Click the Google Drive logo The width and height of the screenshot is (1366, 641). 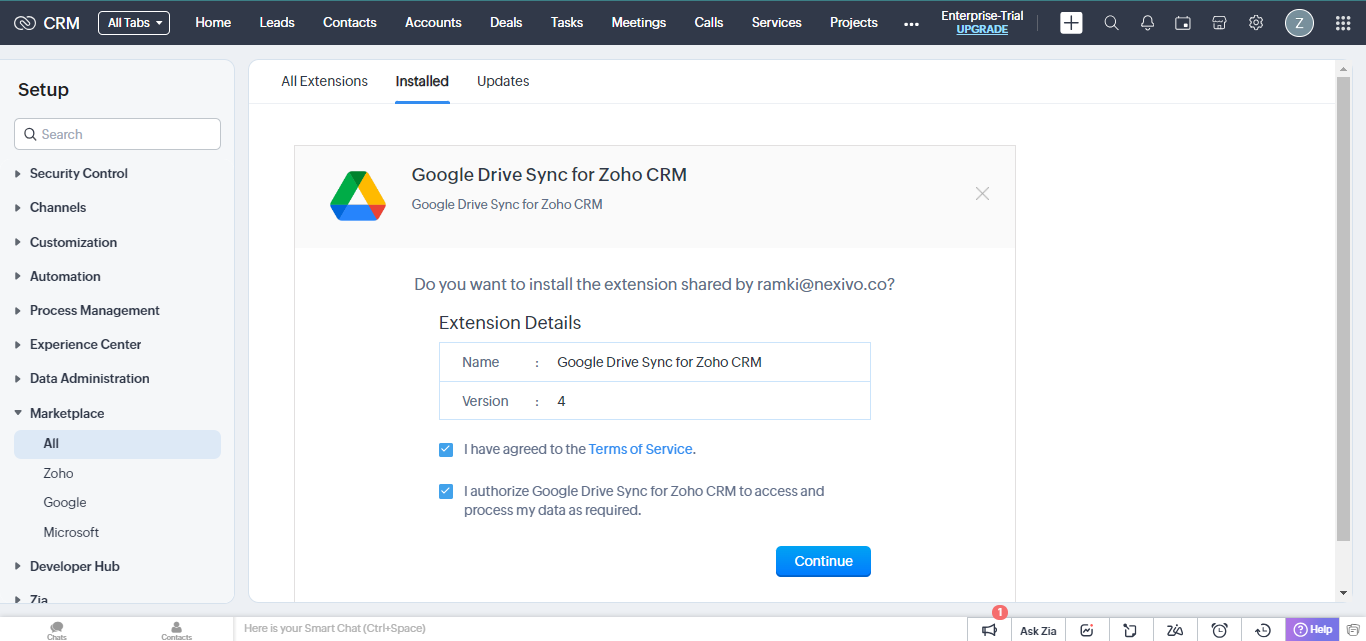pyautogui.click(x=358, y=196)
